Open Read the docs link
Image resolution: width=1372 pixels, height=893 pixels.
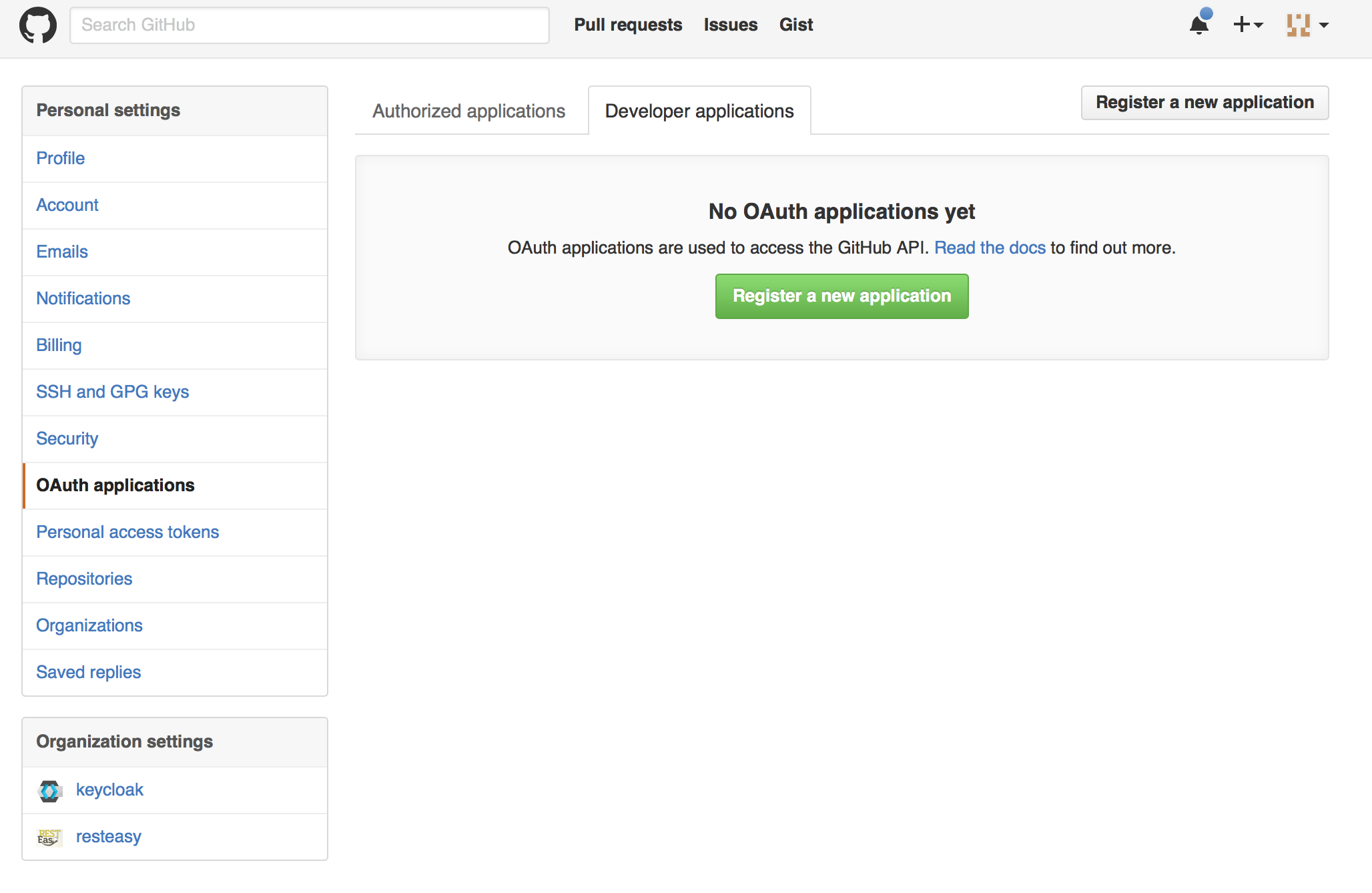click(990, 248)
